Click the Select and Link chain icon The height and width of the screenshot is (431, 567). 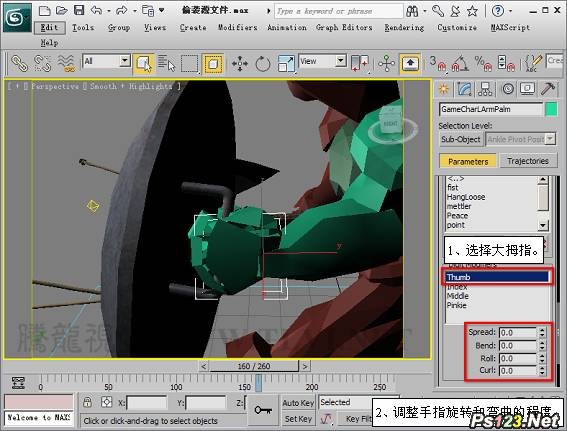click(19, 63)
